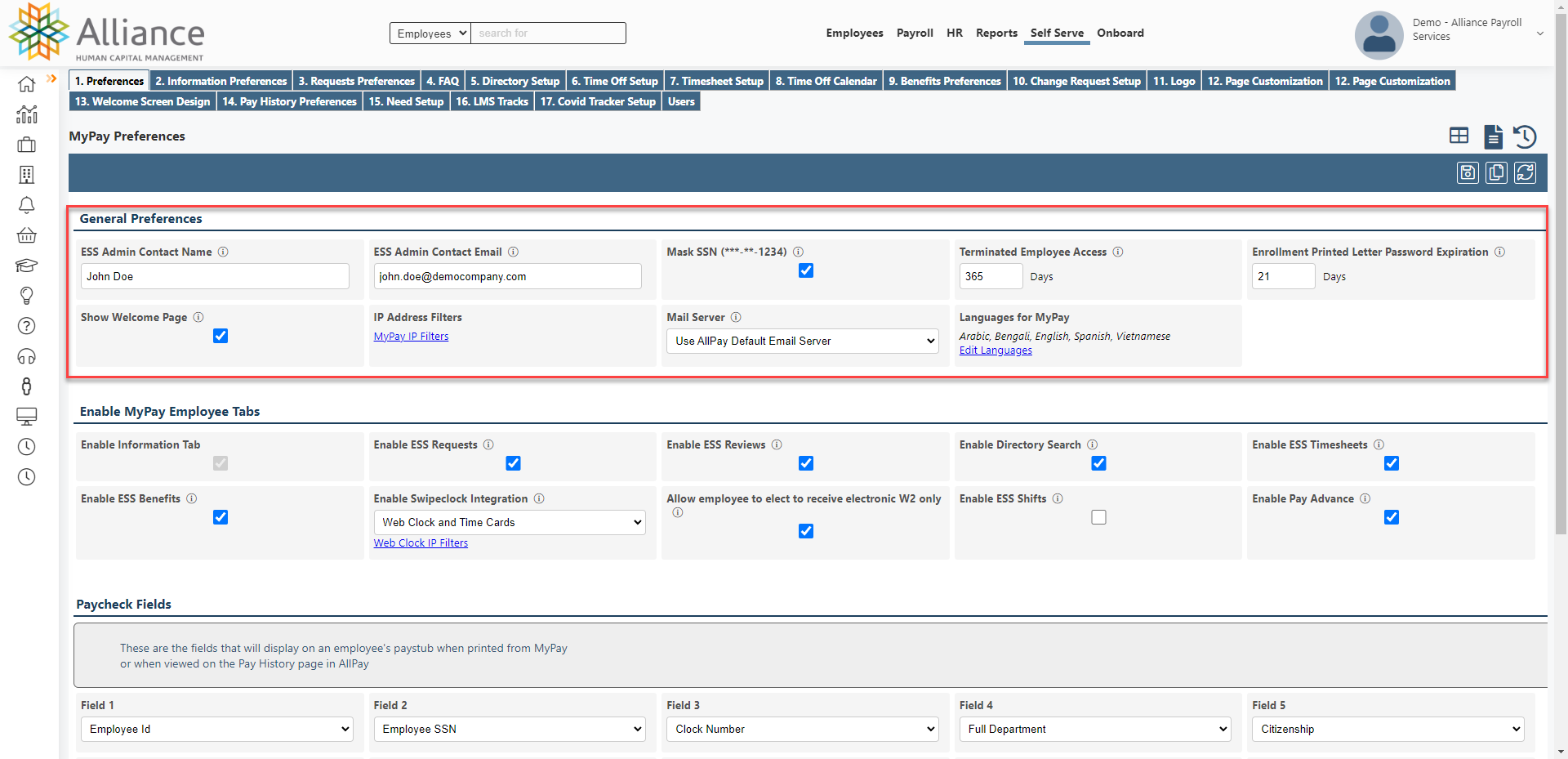This screenshot has height=759, width=1568.
Task: Switch to 6. Time Off Setup tab
Action: click(615, 81)
